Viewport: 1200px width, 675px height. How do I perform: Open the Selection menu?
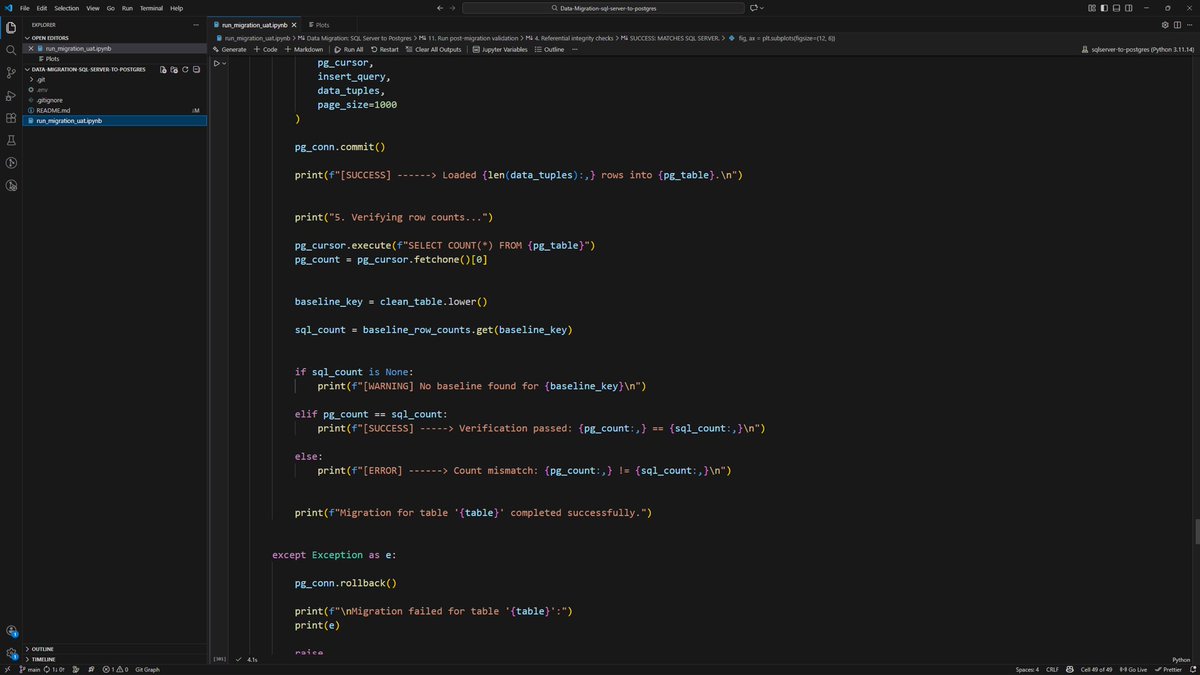coord(66,8)
